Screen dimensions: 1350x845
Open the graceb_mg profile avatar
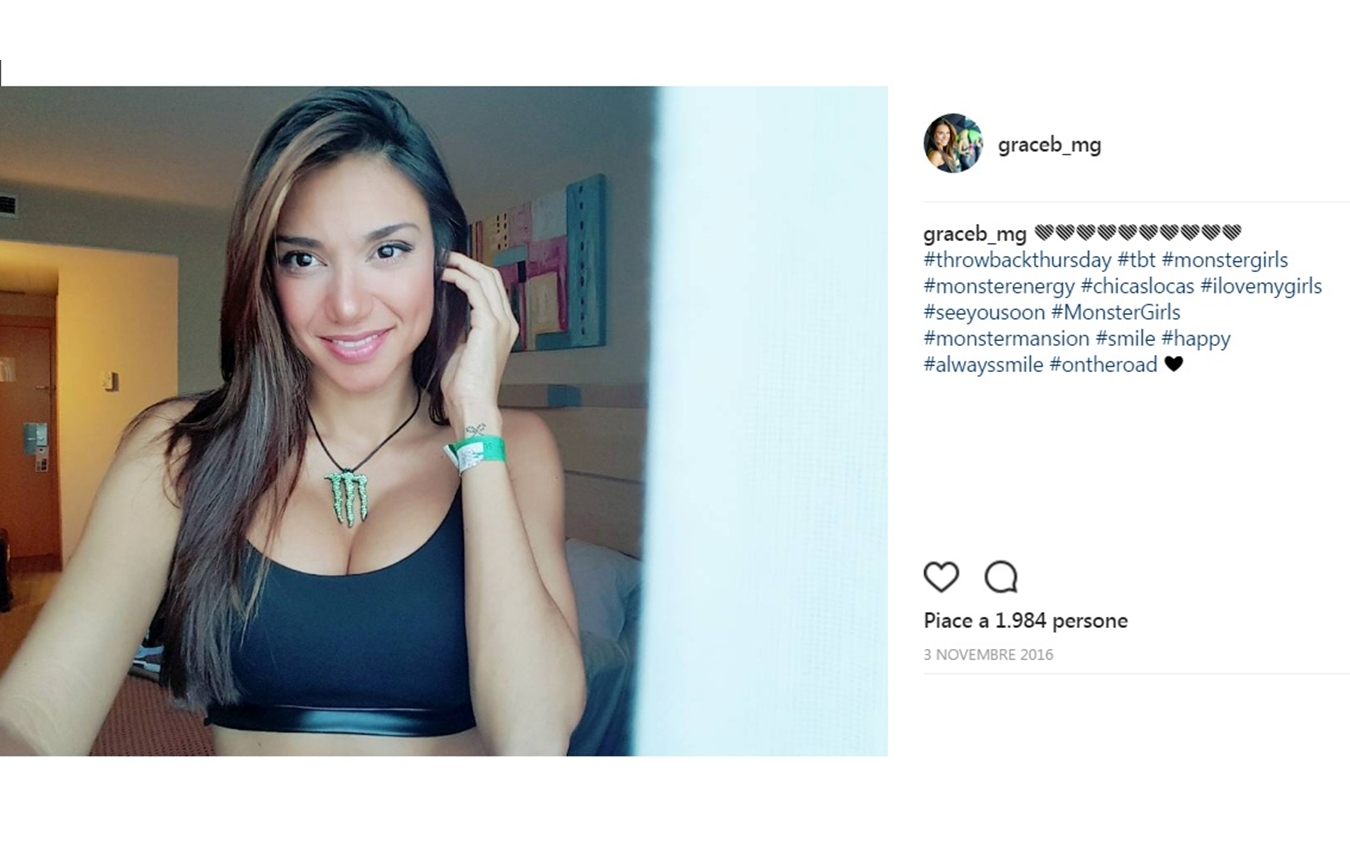pos(953,143)
